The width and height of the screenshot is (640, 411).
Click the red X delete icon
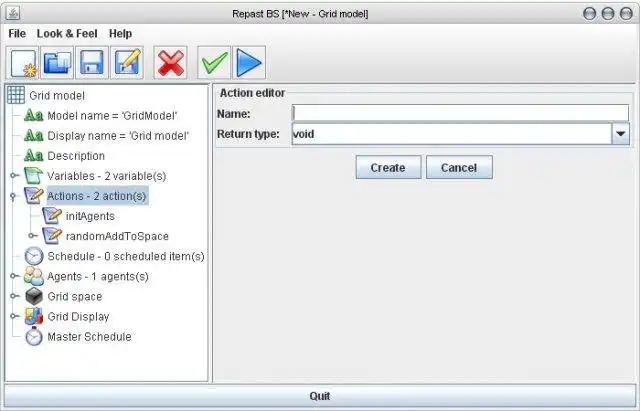pyautogui.click(x=171, y=62)
